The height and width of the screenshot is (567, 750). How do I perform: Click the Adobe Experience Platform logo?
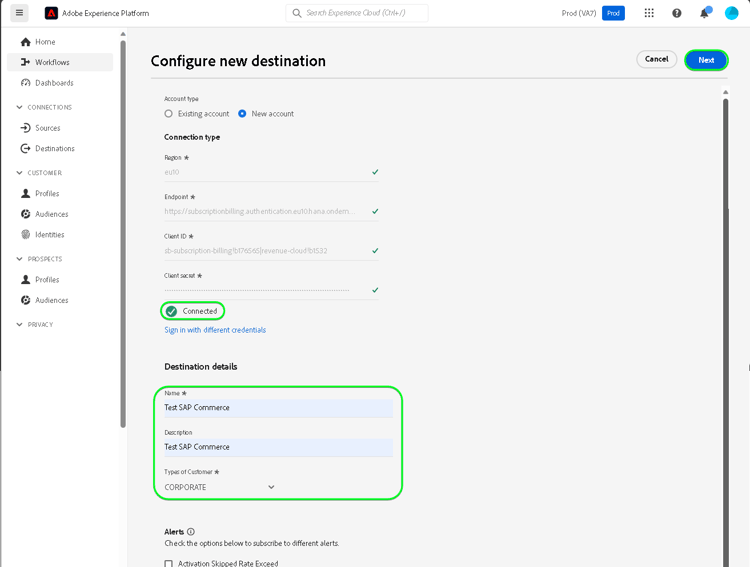51,13
